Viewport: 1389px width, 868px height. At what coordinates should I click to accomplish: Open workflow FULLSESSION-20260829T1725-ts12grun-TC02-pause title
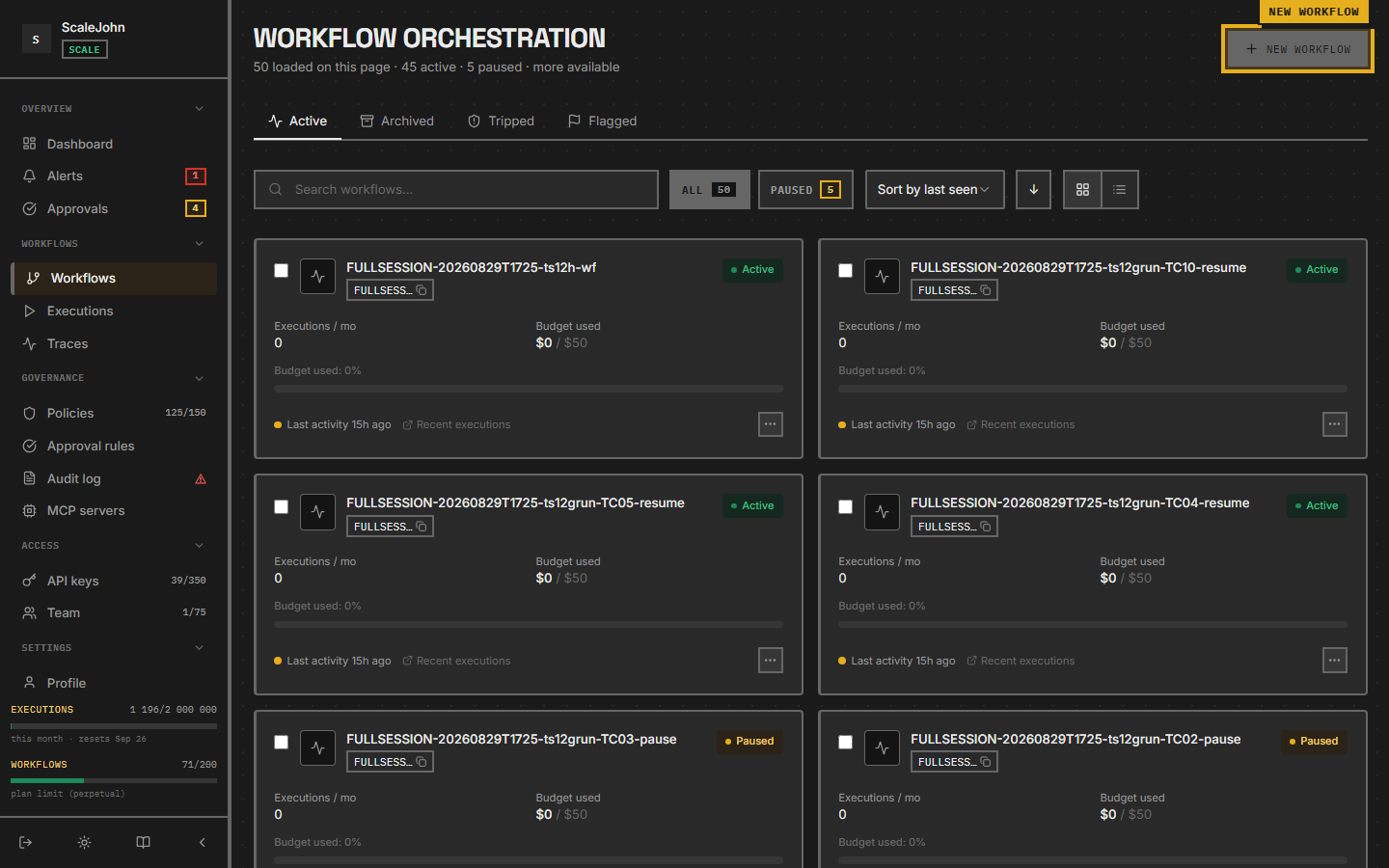1076,739
